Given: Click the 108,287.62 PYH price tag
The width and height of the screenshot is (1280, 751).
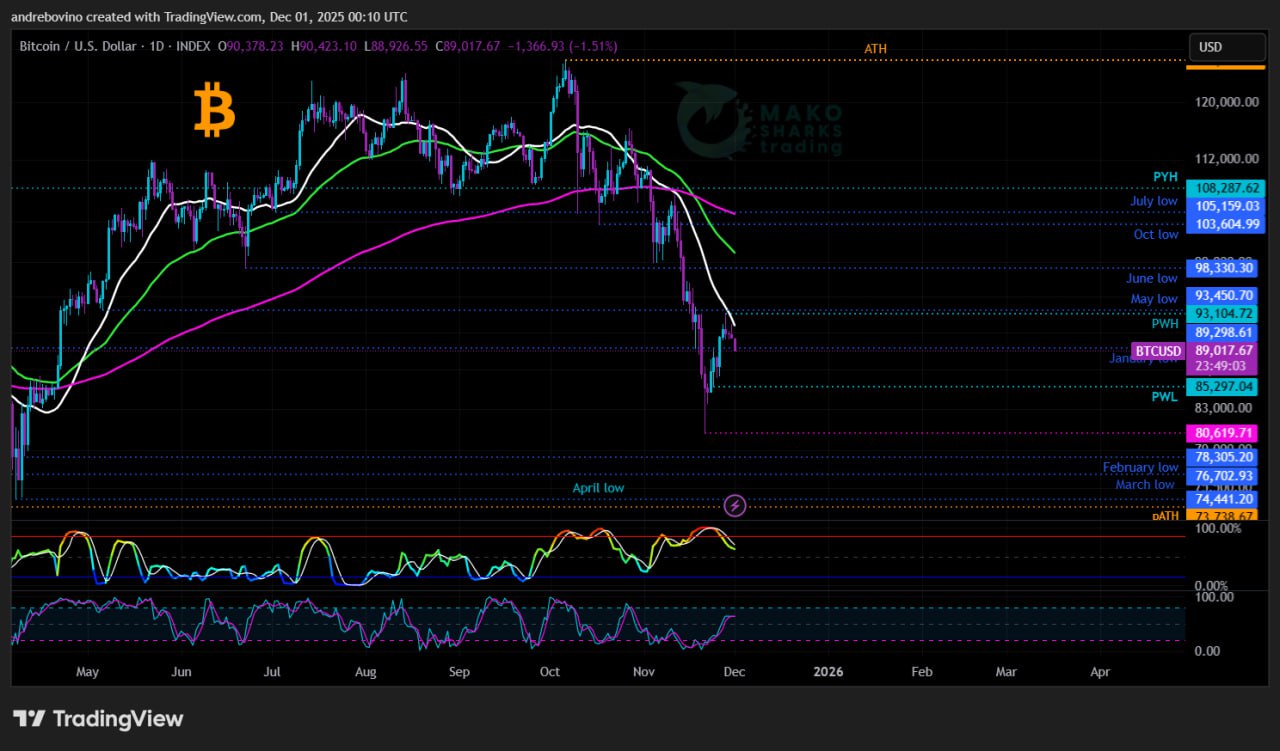Looking at the screenshot, I should tap(1224, 188).
